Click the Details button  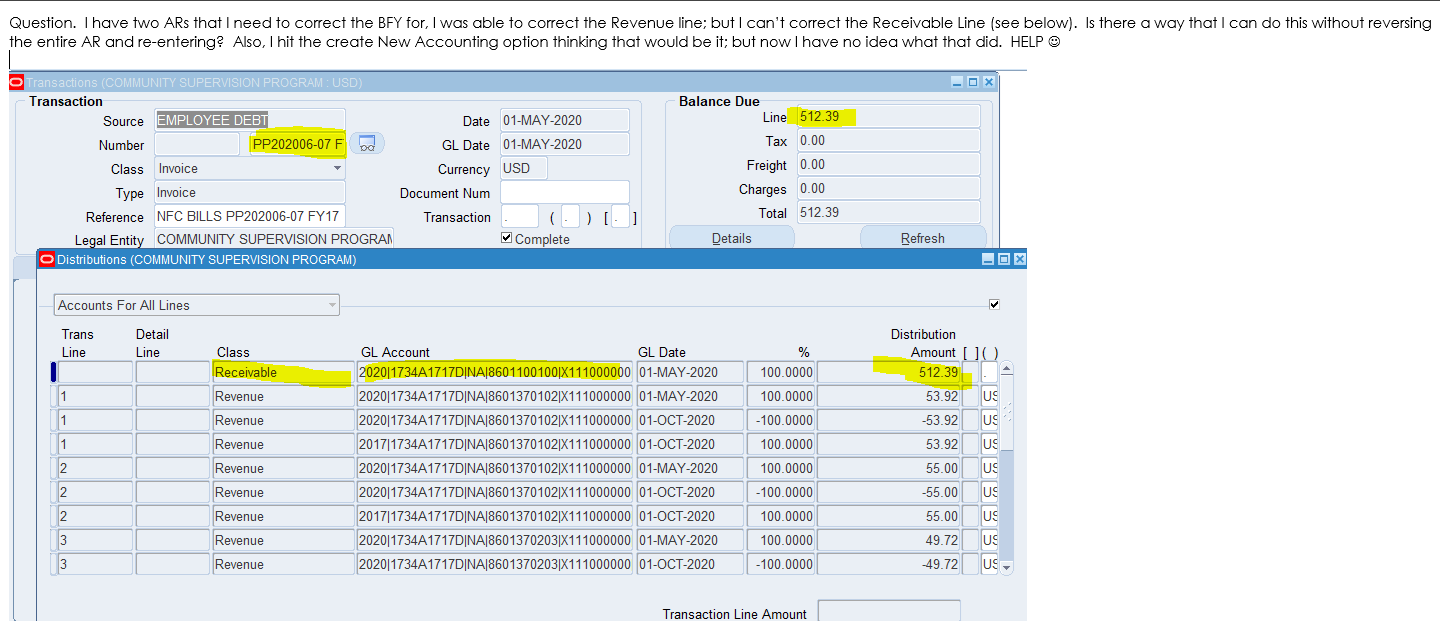pos(732,238)
